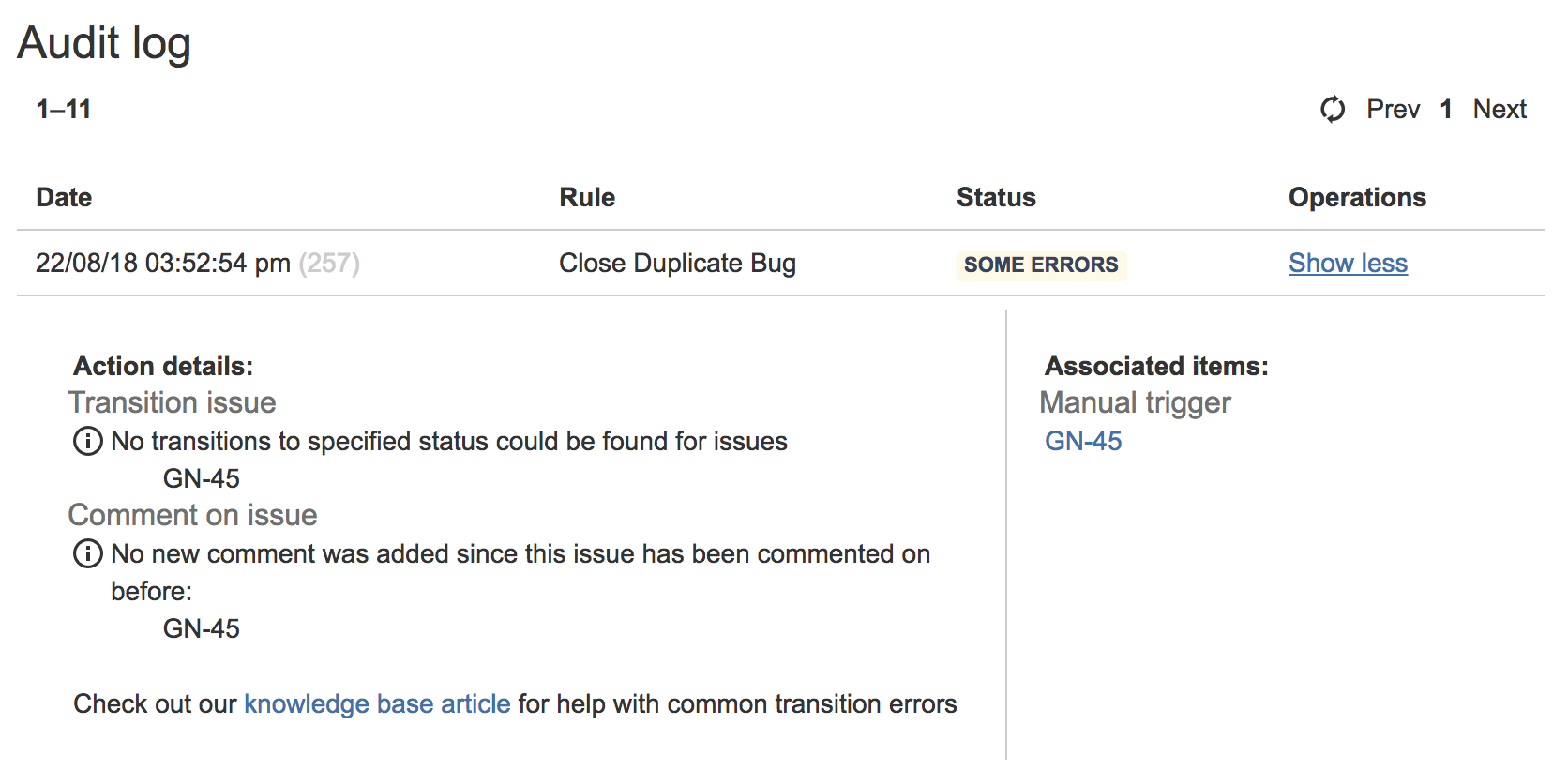Open the knowledge base article link
The image size is (1568, 771).
coord(377,703)
